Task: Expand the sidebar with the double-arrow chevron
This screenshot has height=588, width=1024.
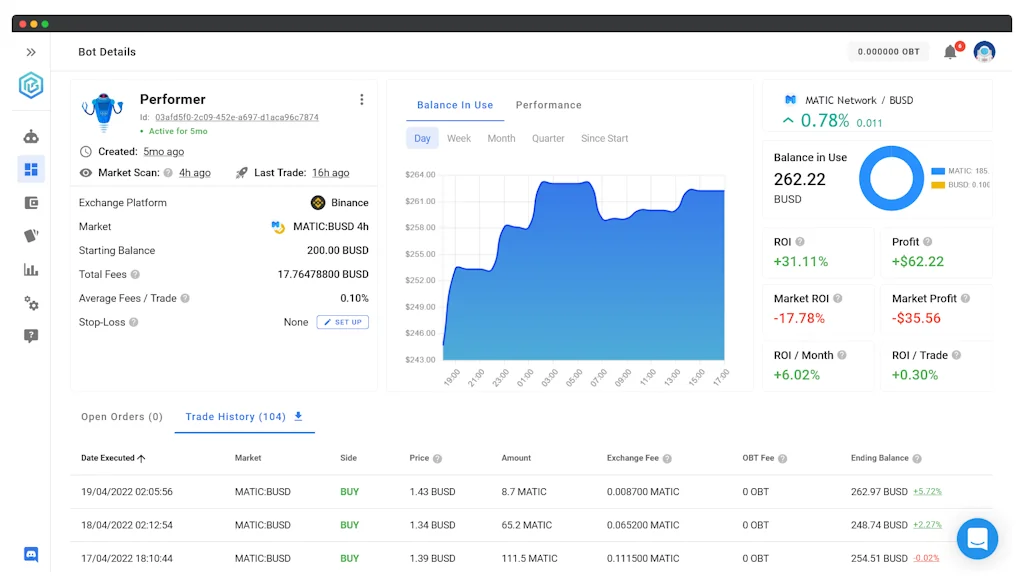Action: (31, 51)
